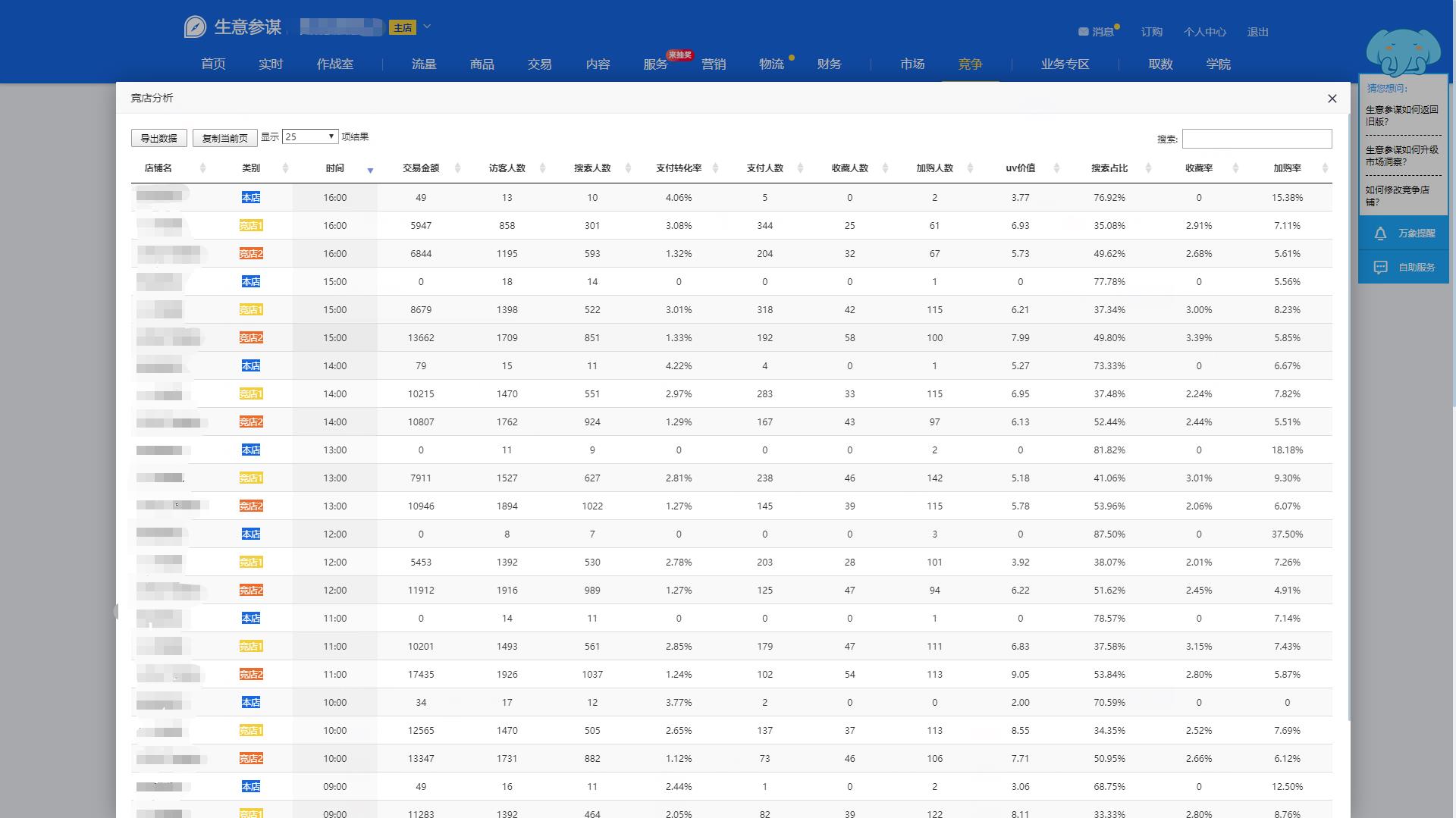Open question 如何修改竞争店铺?

1398,196
